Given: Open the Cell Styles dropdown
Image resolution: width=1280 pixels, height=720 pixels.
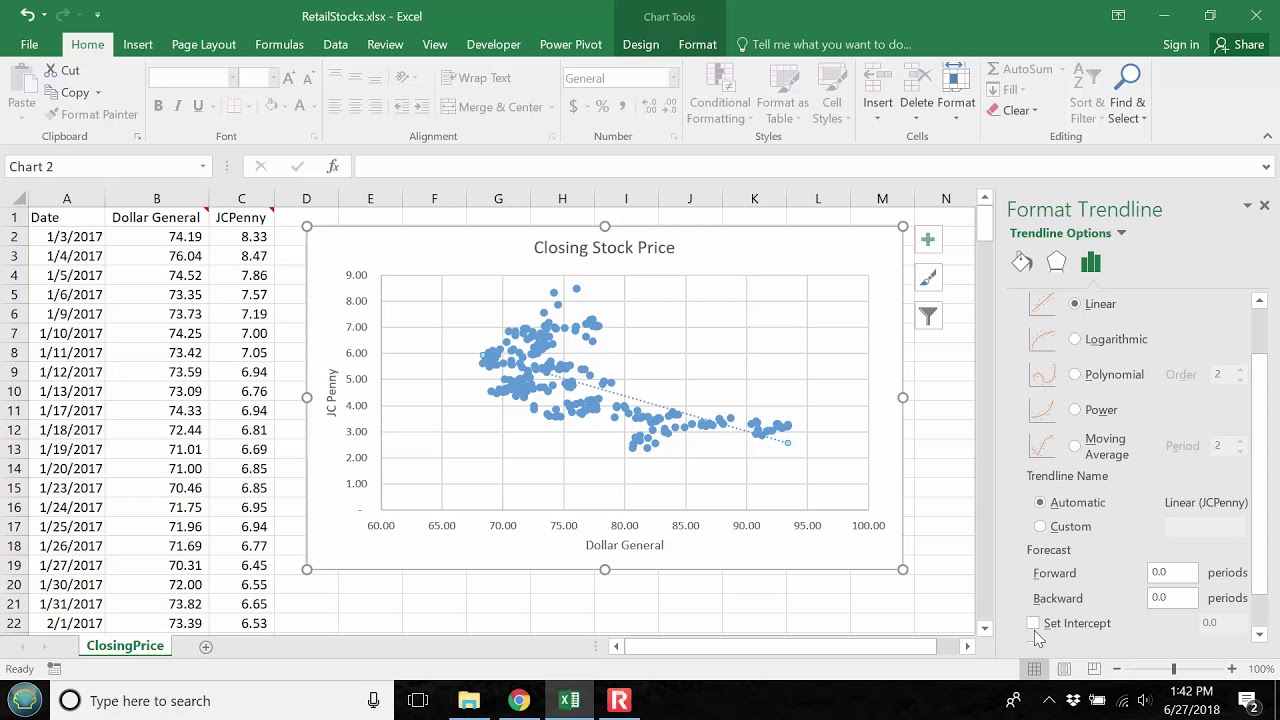Looking at the screenshot, I should [x=832, y=95].
